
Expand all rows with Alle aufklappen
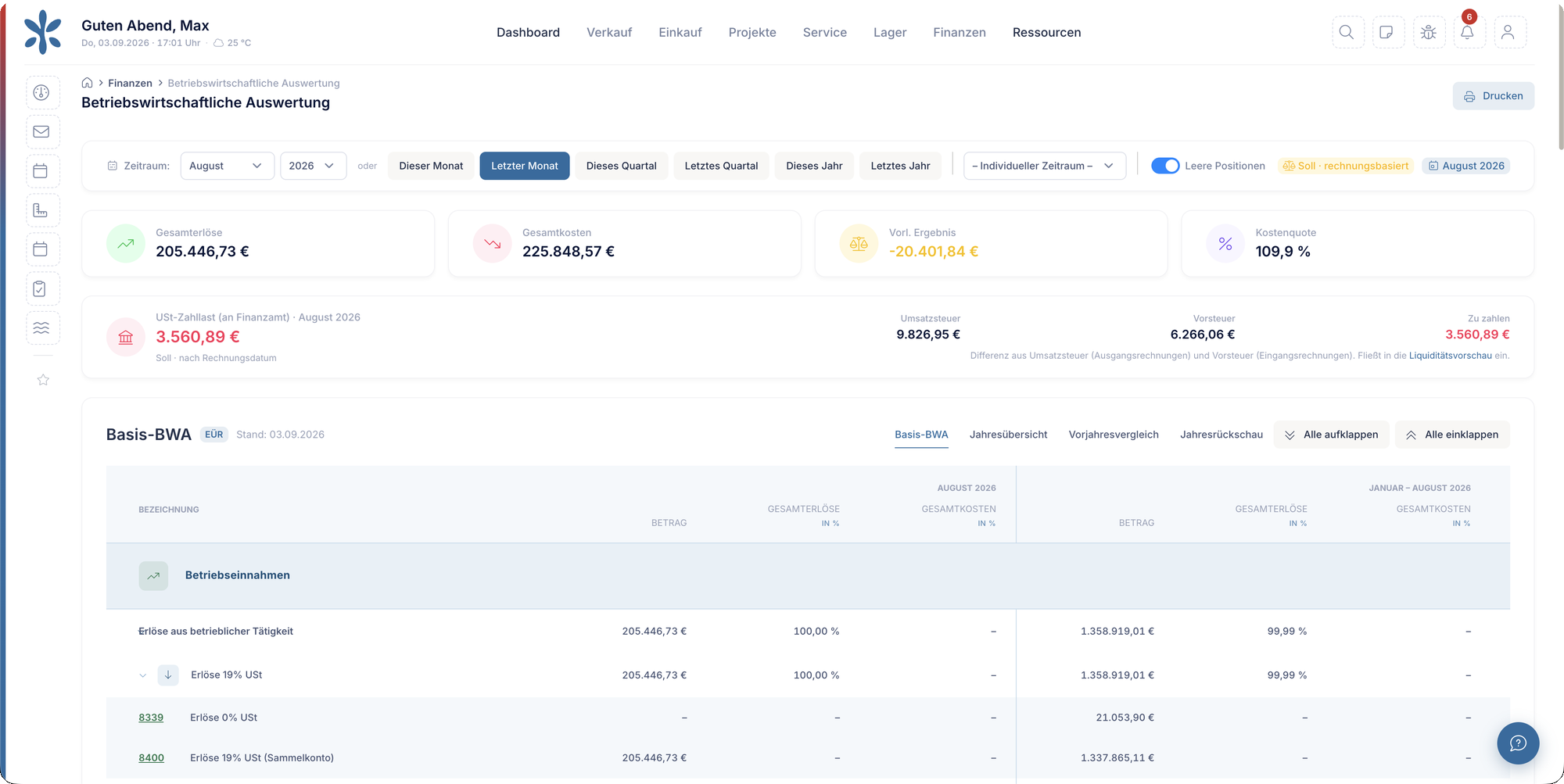[x=1331, y=435]
